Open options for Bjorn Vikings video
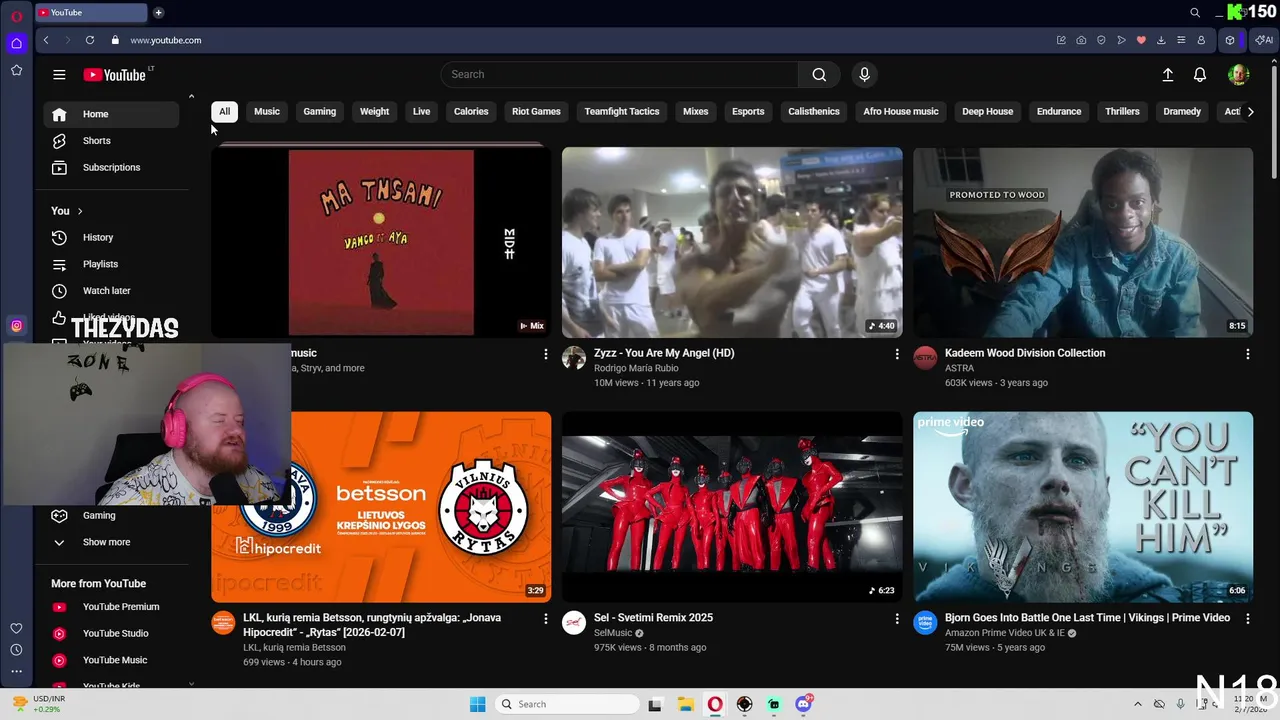This screenshot has width=1280, height=720. click(1247, 619)
